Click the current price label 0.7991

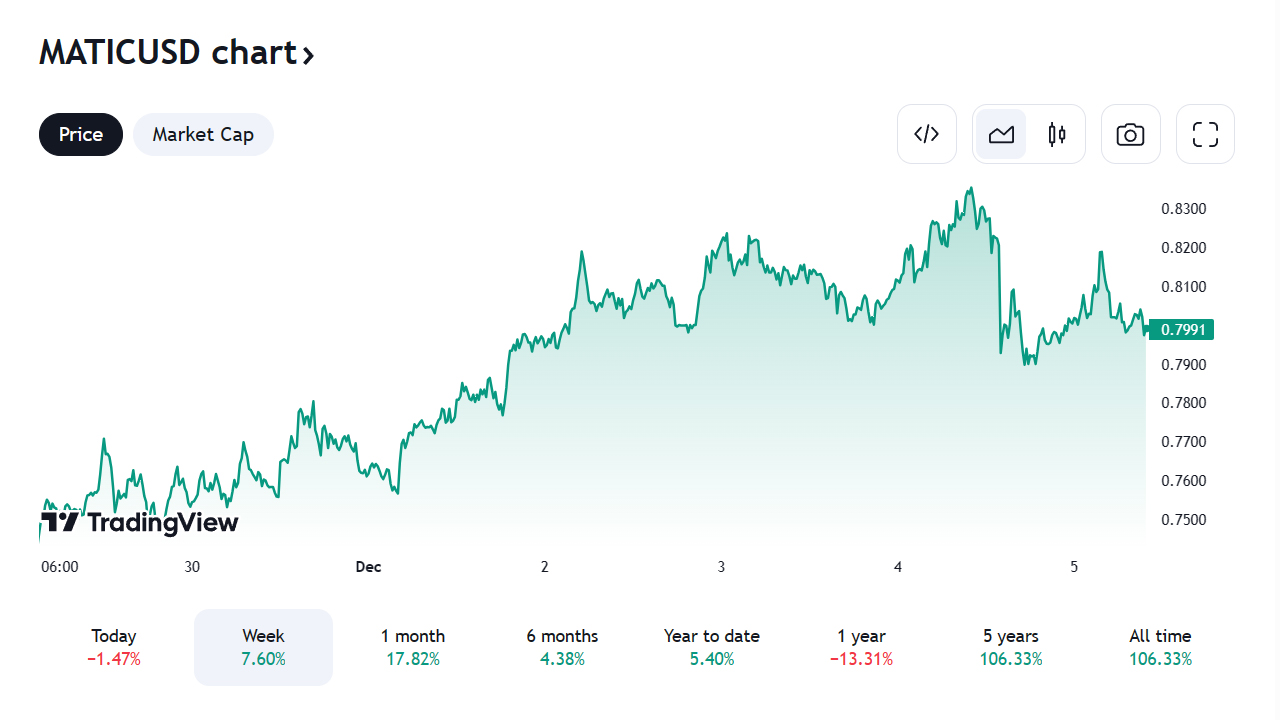pos(1181,329)
